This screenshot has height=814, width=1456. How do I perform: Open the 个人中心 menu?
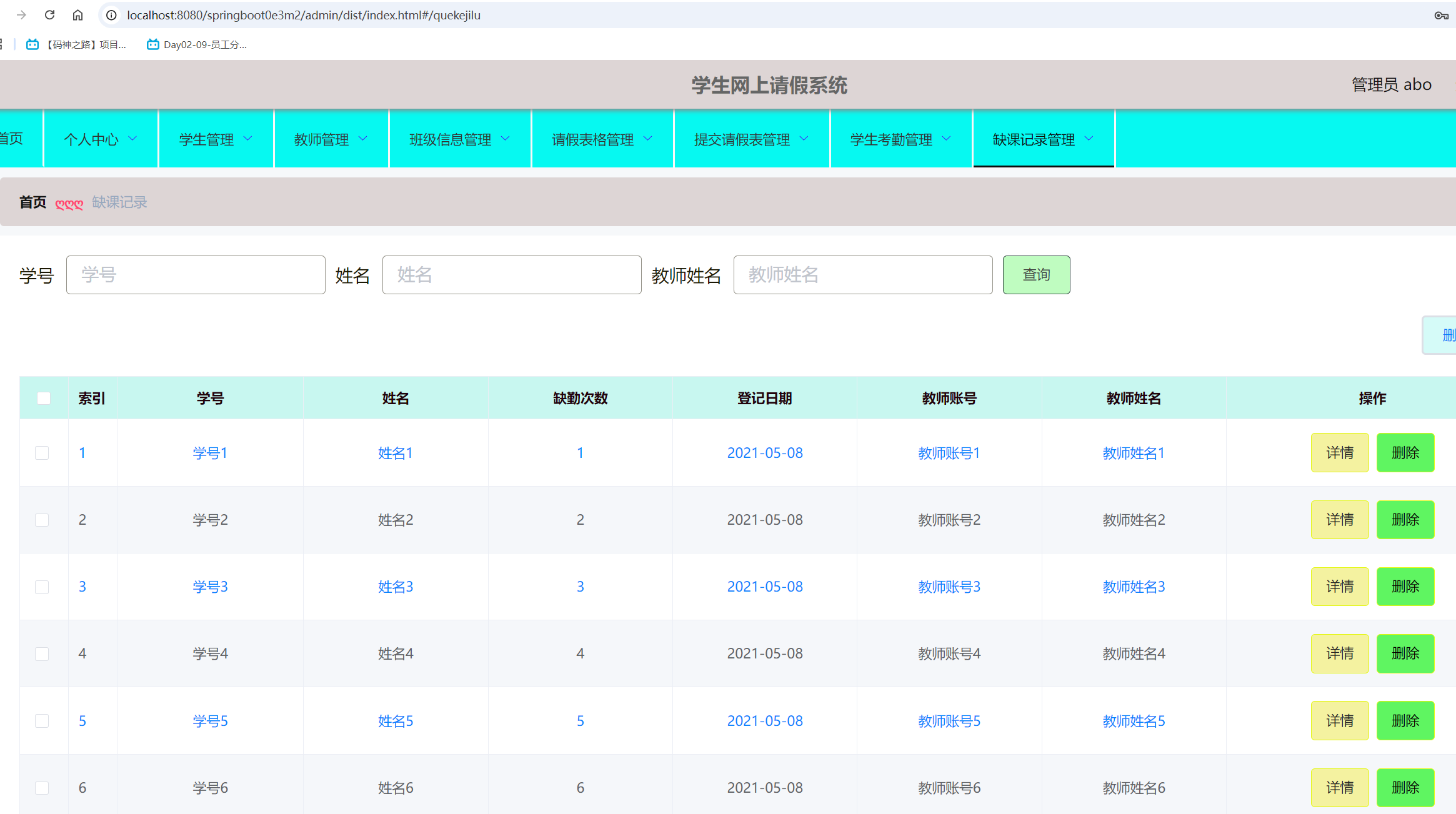[x=100, y=139]
